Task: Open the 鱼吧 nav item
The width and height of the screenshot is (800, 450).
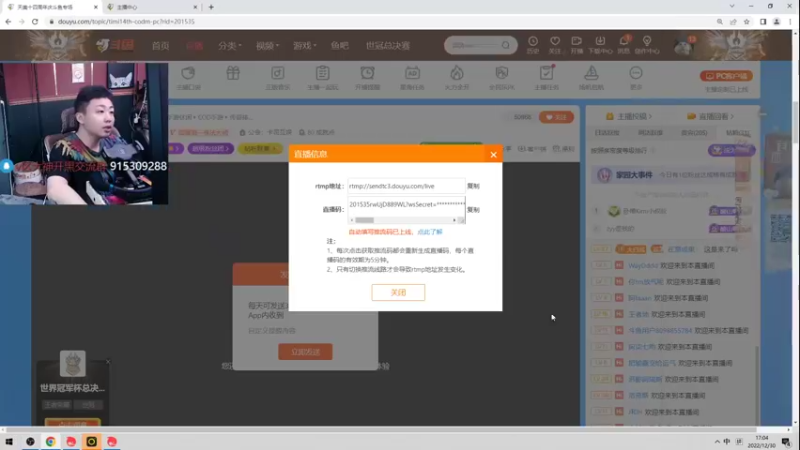Action: coord(339,45)
